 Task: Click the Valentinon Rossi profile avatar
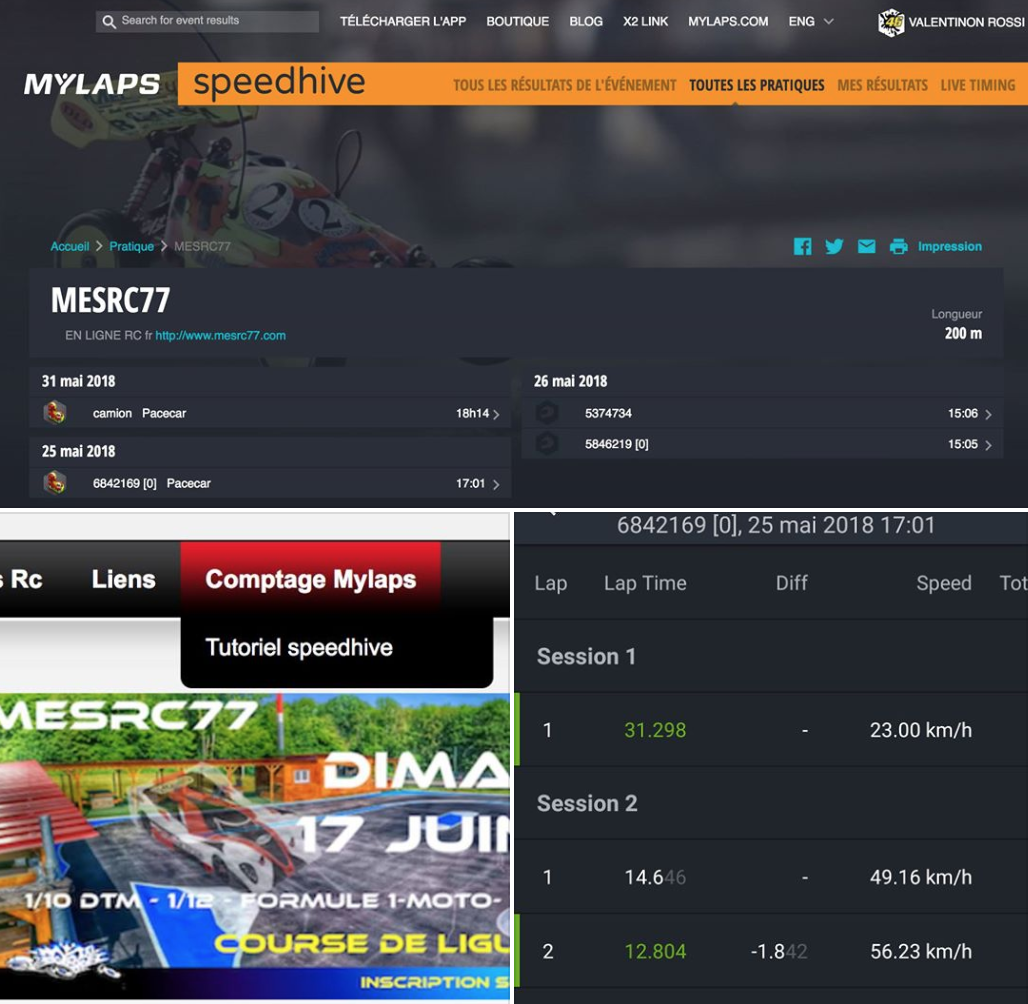pyautogui.click(x=891, y=22)
